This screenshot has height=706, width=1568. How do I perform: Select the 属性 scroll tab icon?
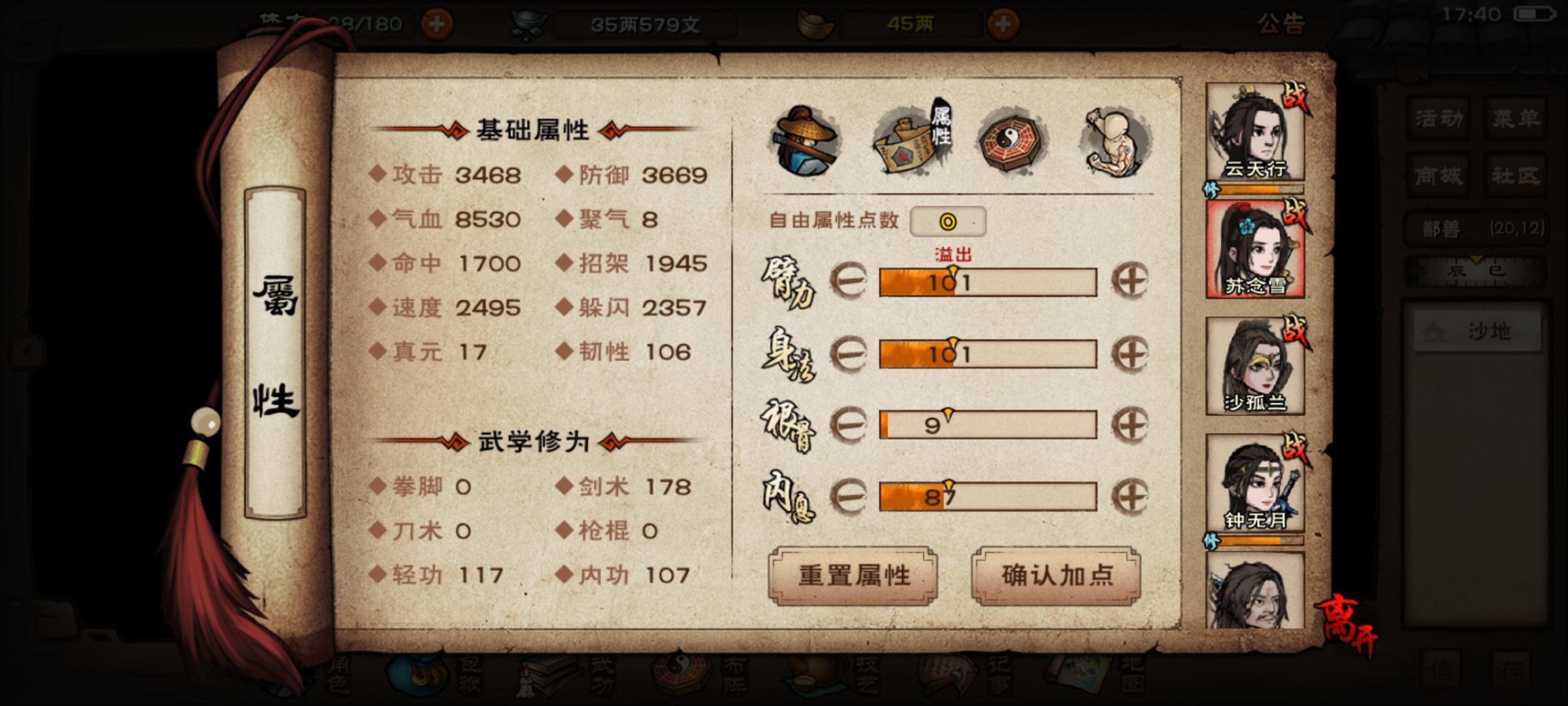(913, 139)
